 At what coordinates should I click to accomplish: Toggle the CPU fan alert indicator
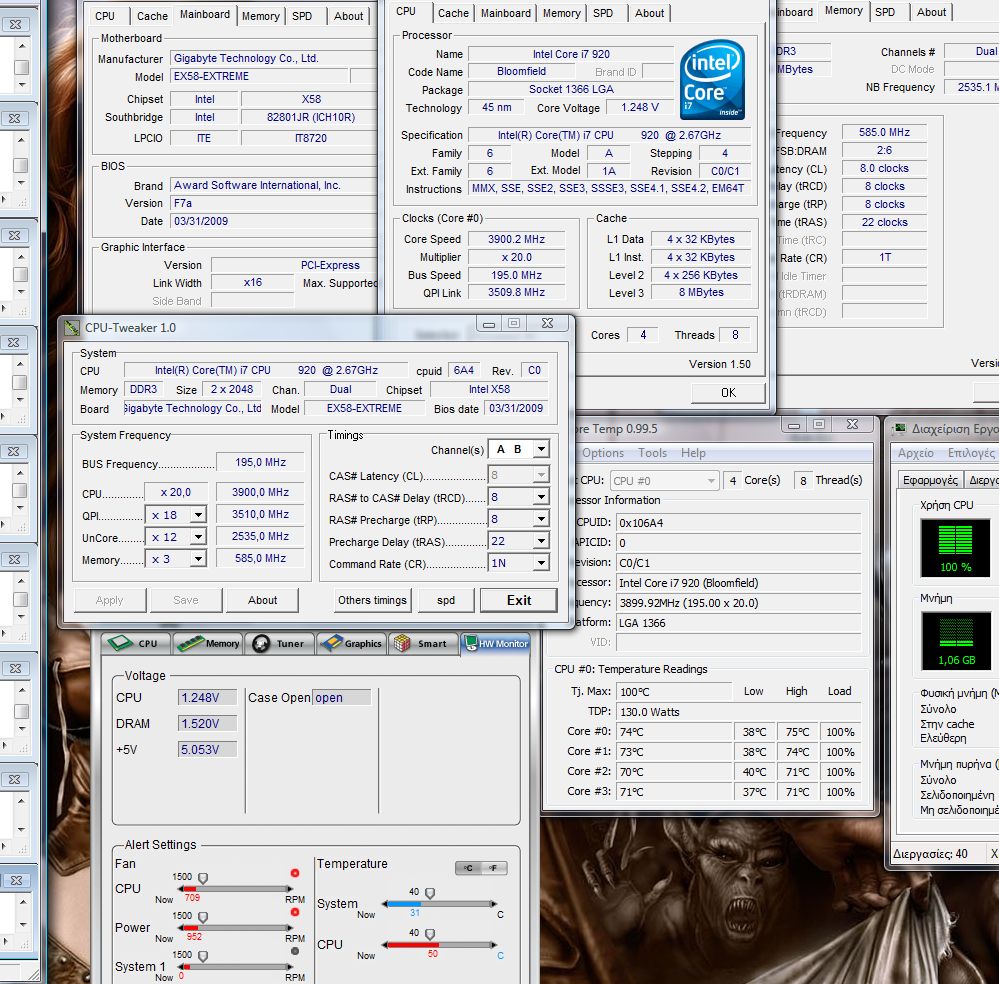pos(294,872)
